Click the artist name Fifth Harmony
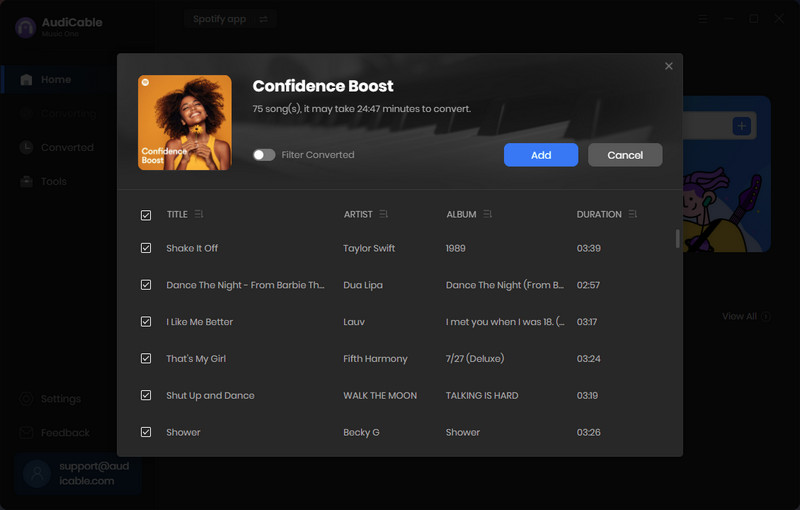The height and width of the screenshot is (510, 800). (x=375, y=359)
